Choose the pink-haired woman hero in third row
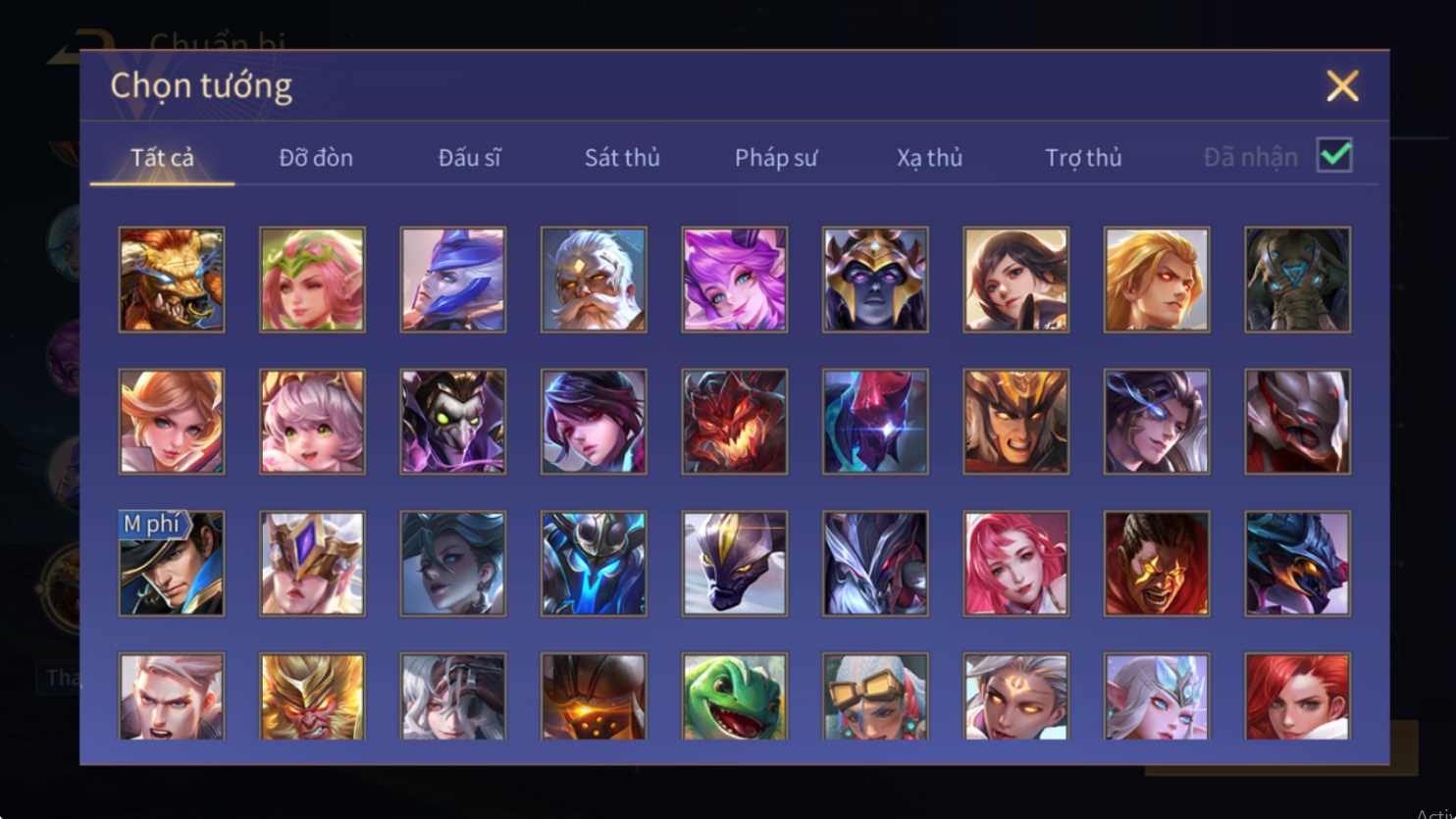The width and height of the screenshot is (1456, 819). point(1016,564)
